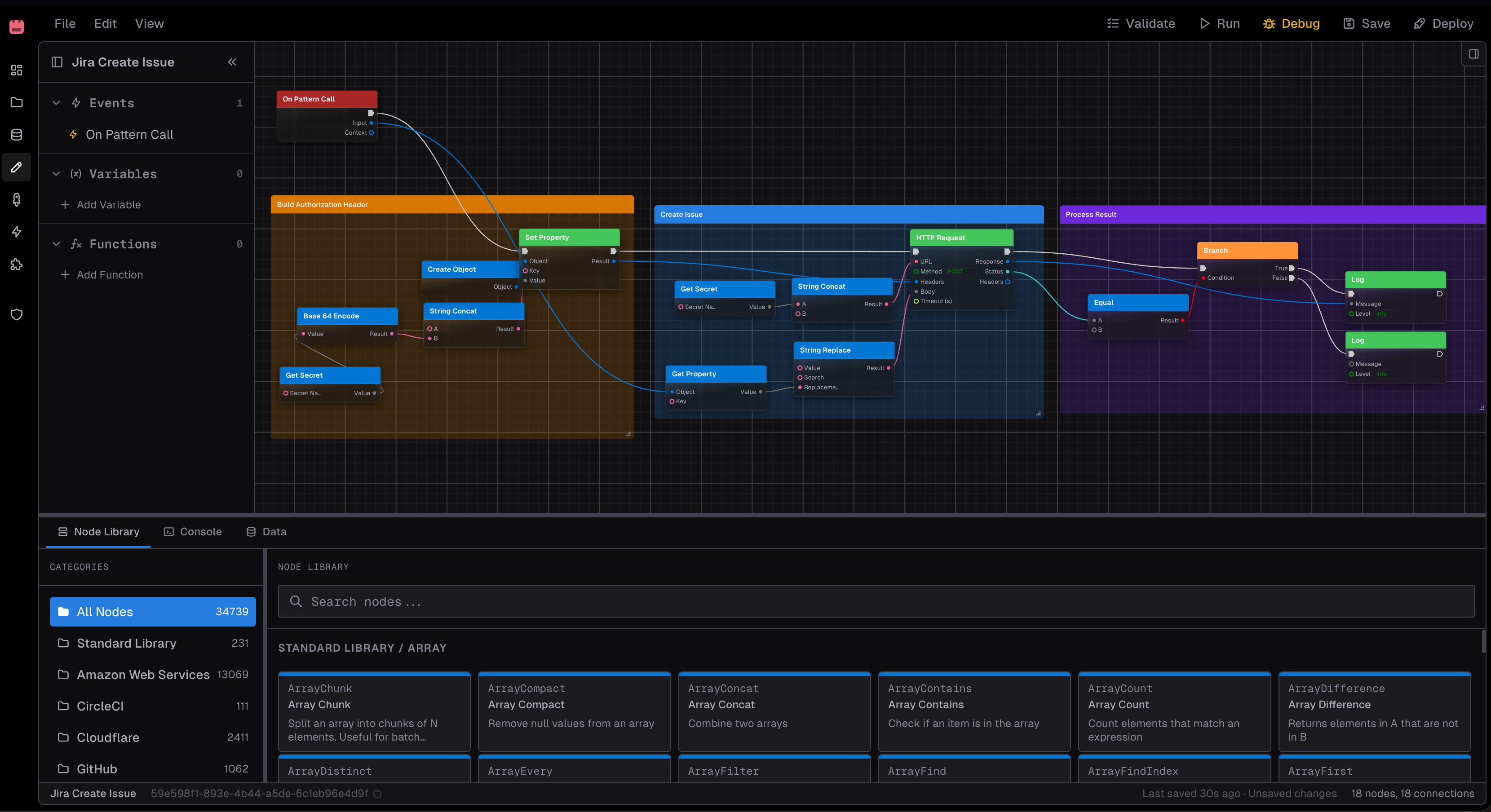Select the Get Property node header
This screenshot has height=812, width=1491.
click(716, 374)
